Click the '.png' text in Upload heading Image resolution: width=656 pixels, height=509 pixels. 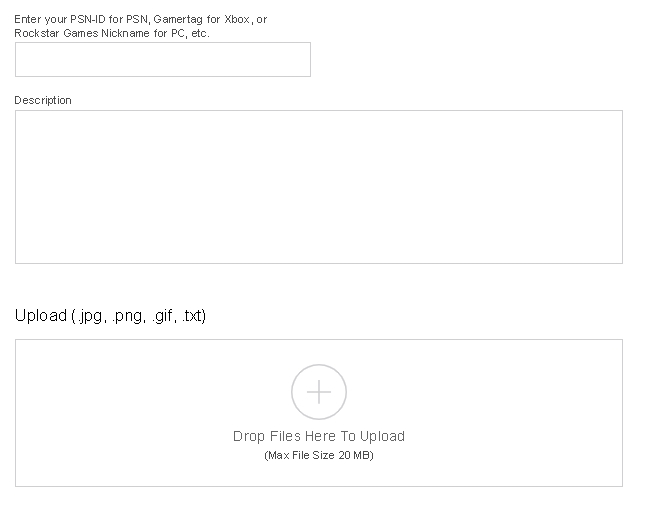(126, 316)
